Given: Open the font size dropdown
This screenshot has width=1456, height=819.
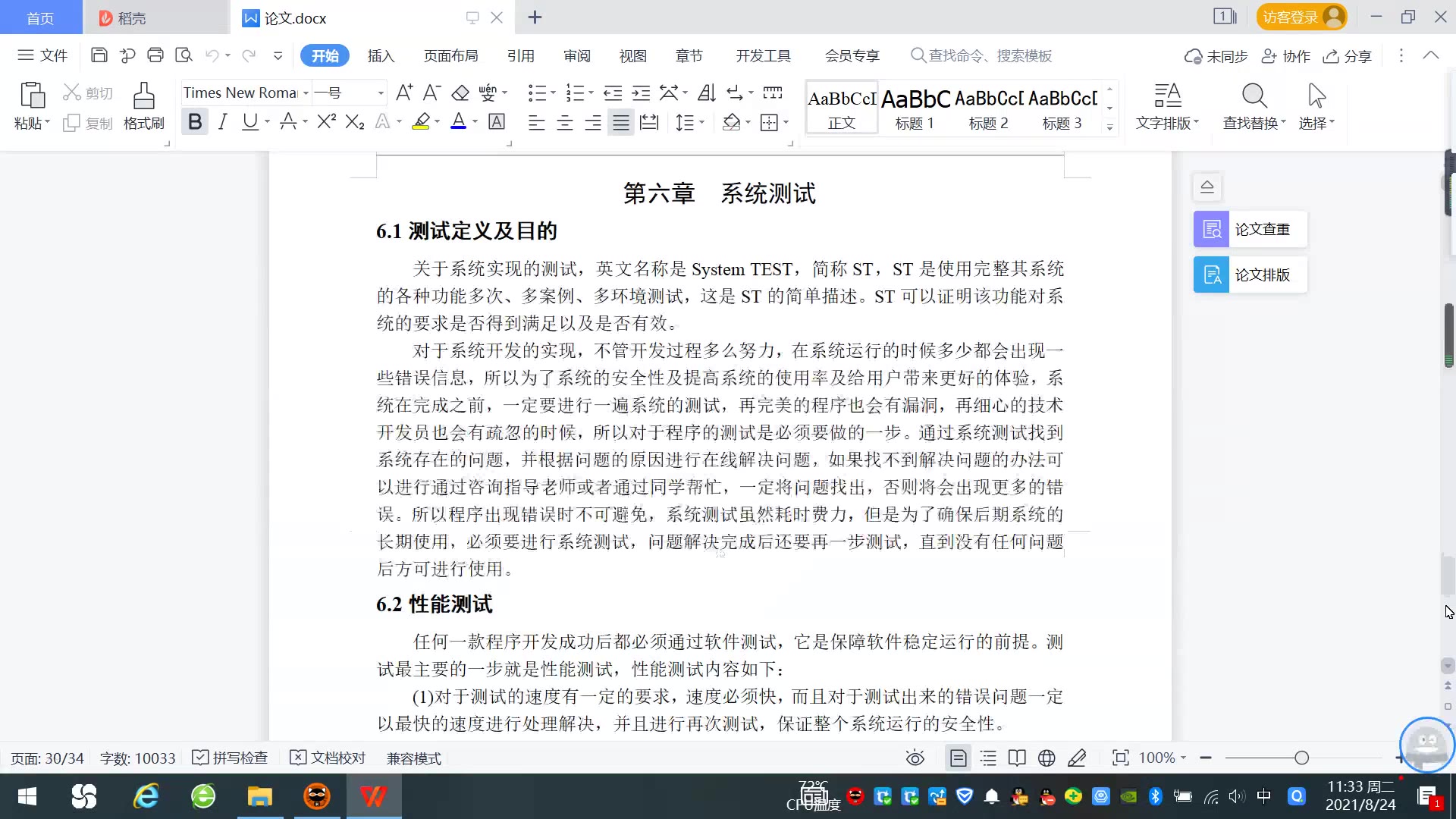Looking at the screenshot, I should click(381, 93).
